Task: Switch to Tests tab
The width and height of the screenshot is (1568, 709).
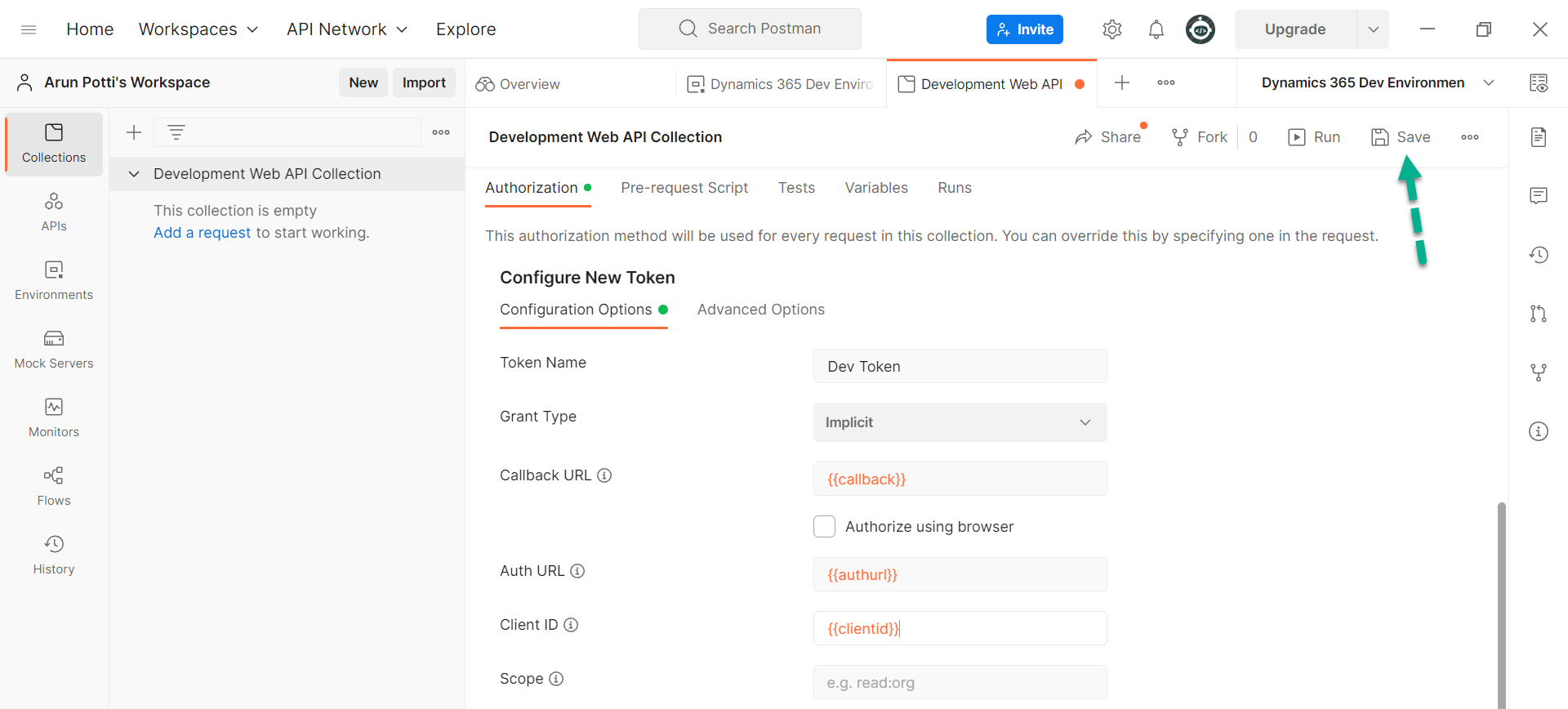Action: [x=796, y=188]
